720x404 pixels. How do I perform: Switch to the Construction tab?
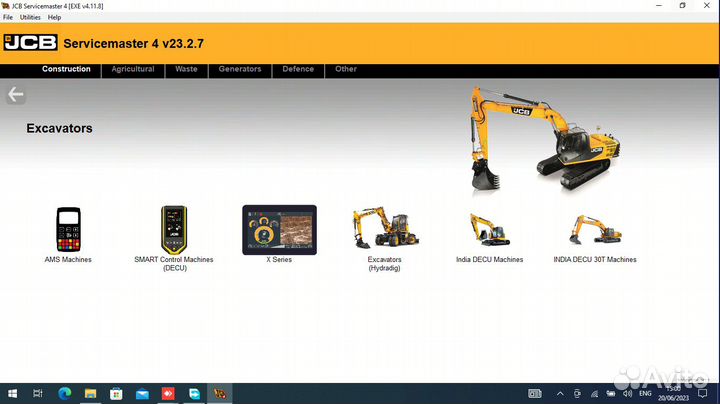tap(66, 69)
